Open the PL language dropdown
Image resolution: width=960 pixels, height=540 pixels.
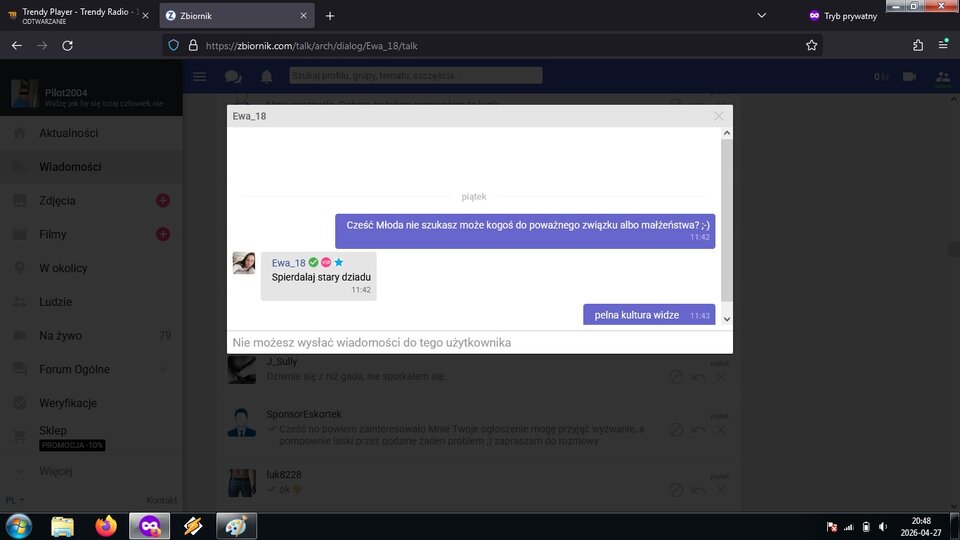(x=14, y=500)
